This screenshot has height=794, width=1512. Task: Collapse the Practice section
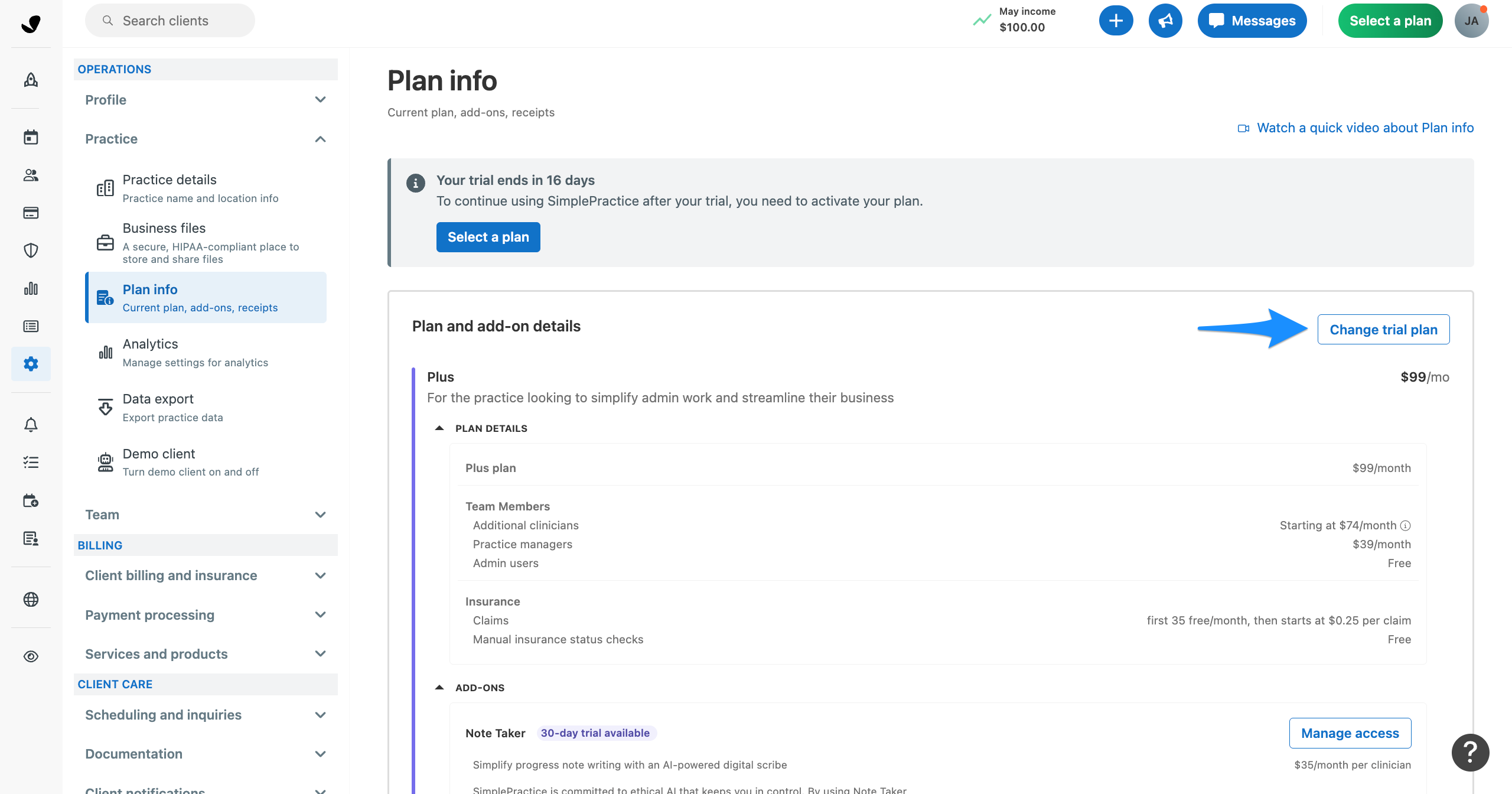pyautogui.click(x=206, y=139)
